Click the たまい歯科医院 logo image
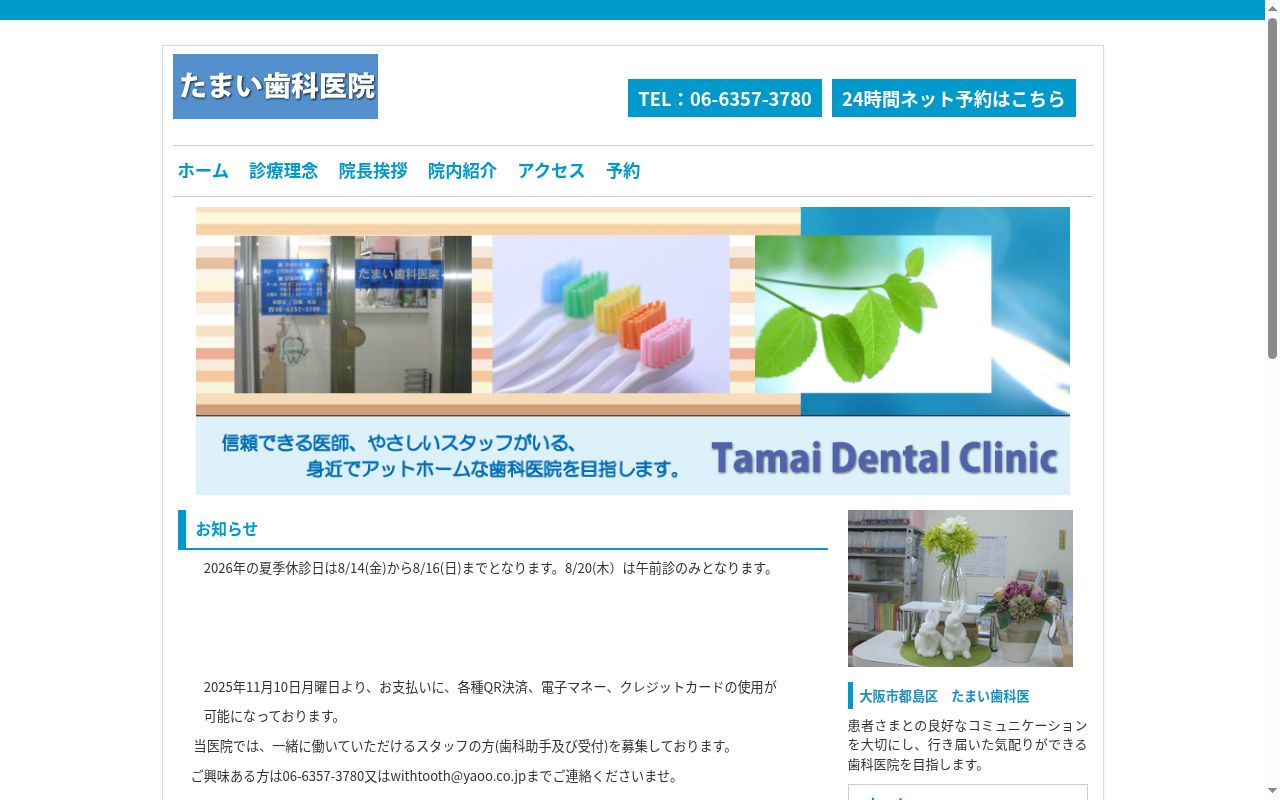The image size is (1280, 800). pos(275,86)
